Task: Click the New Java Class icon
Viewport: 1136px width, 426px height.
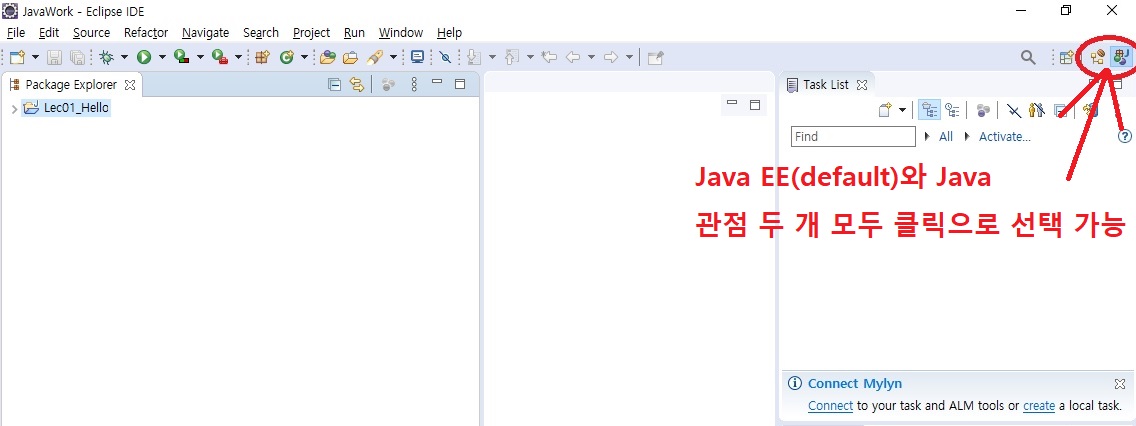Action: [x=286, y=57]
